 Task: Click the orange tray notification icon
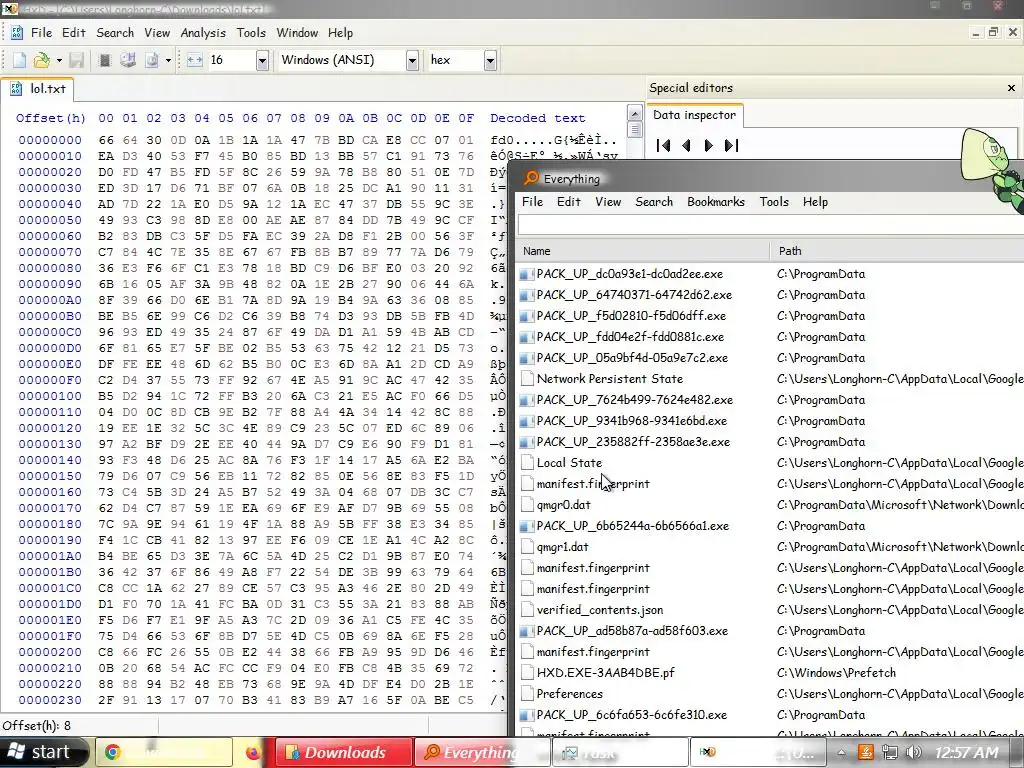coord(866,753)
